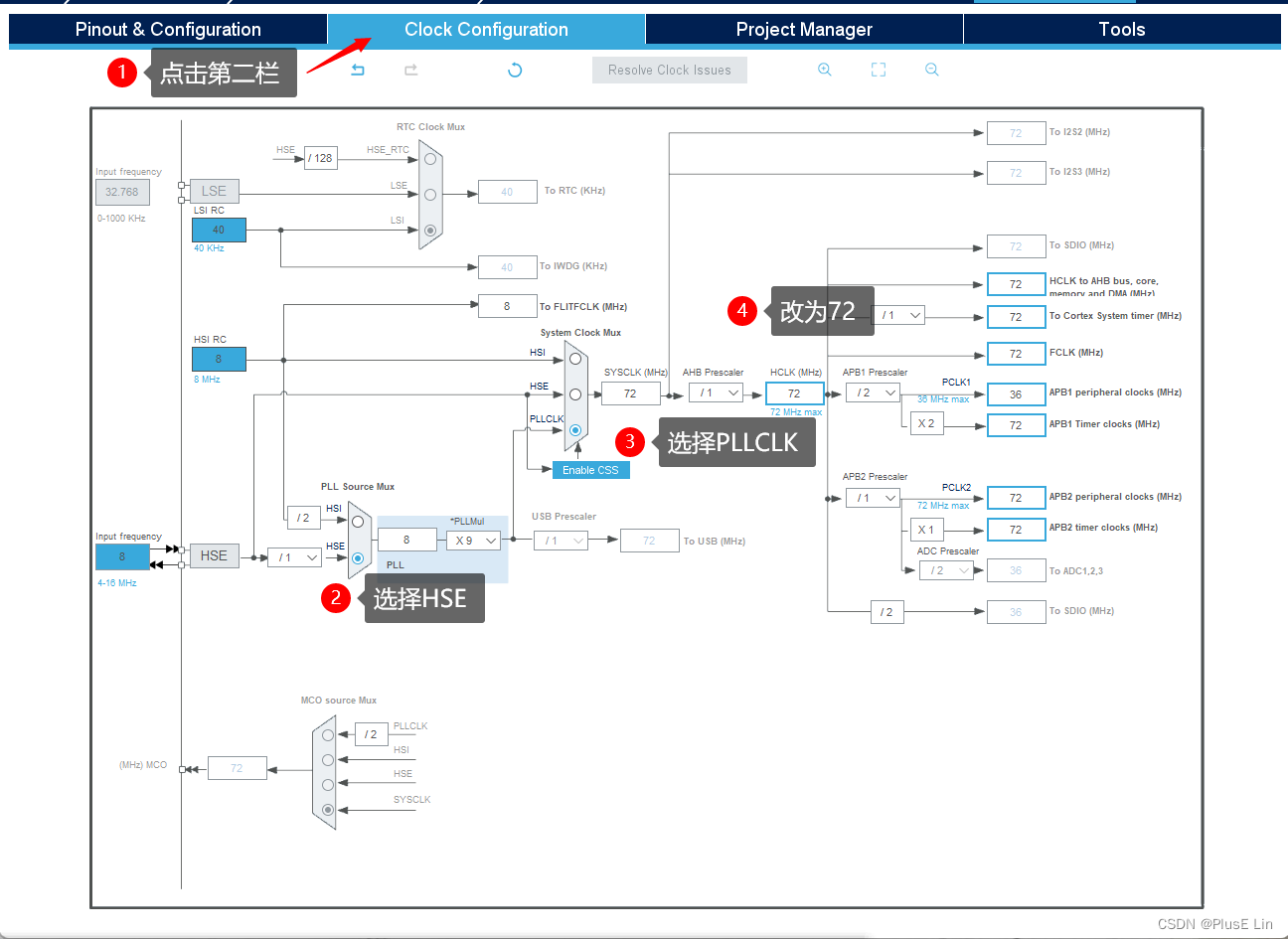Image resolution: width=1288 pixels, height=939 pixels.
Task: Click the APB2 peripheral clocks value box
Action: (1016, 498)
